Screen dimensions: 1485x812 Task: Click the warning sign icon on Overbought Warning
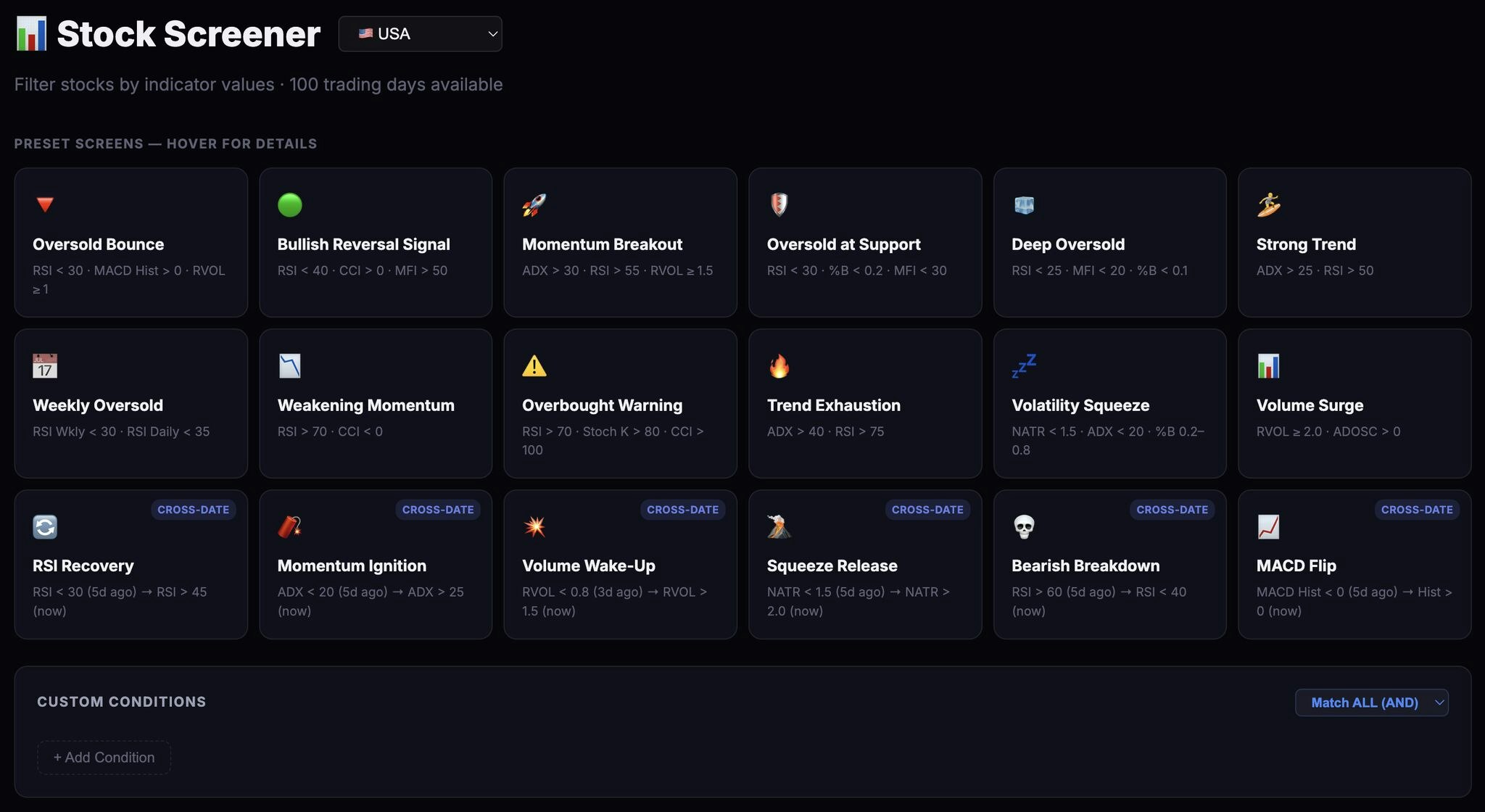point(534,366)
